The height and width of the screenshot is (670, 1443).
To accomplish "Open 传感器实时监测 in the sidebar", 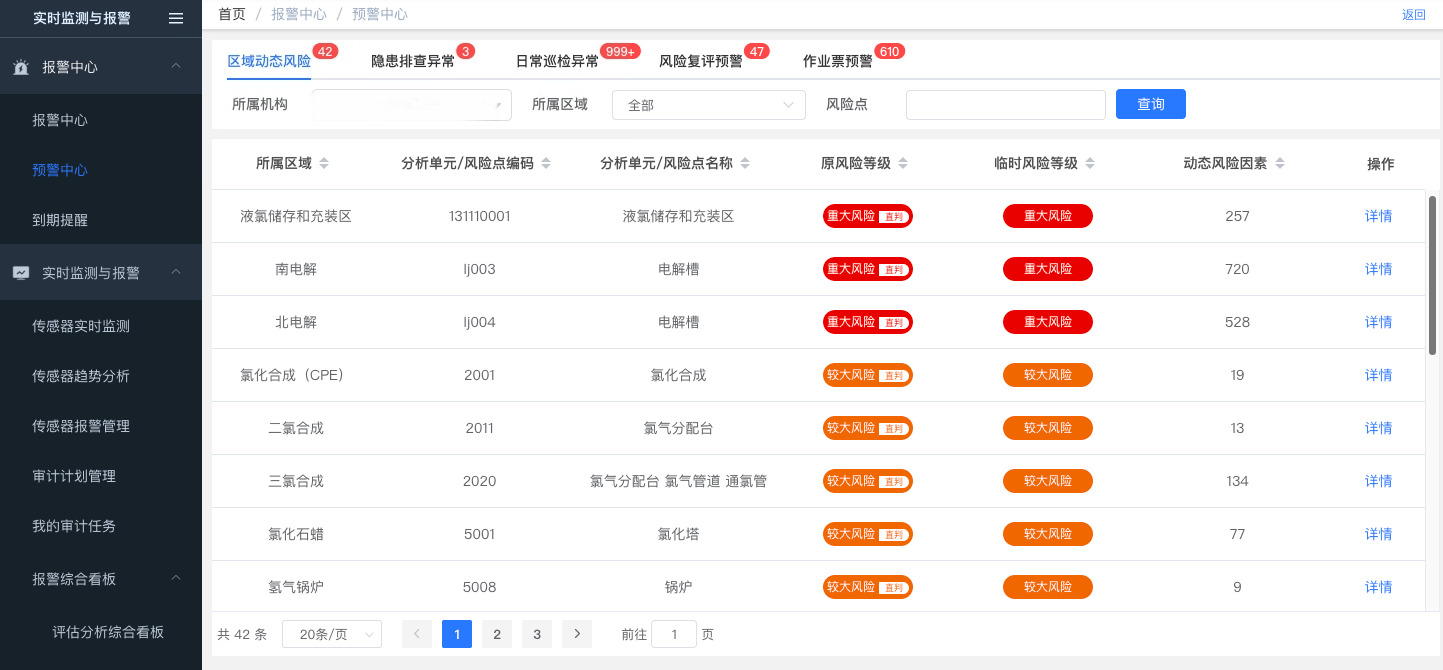I will click(81, 326).
